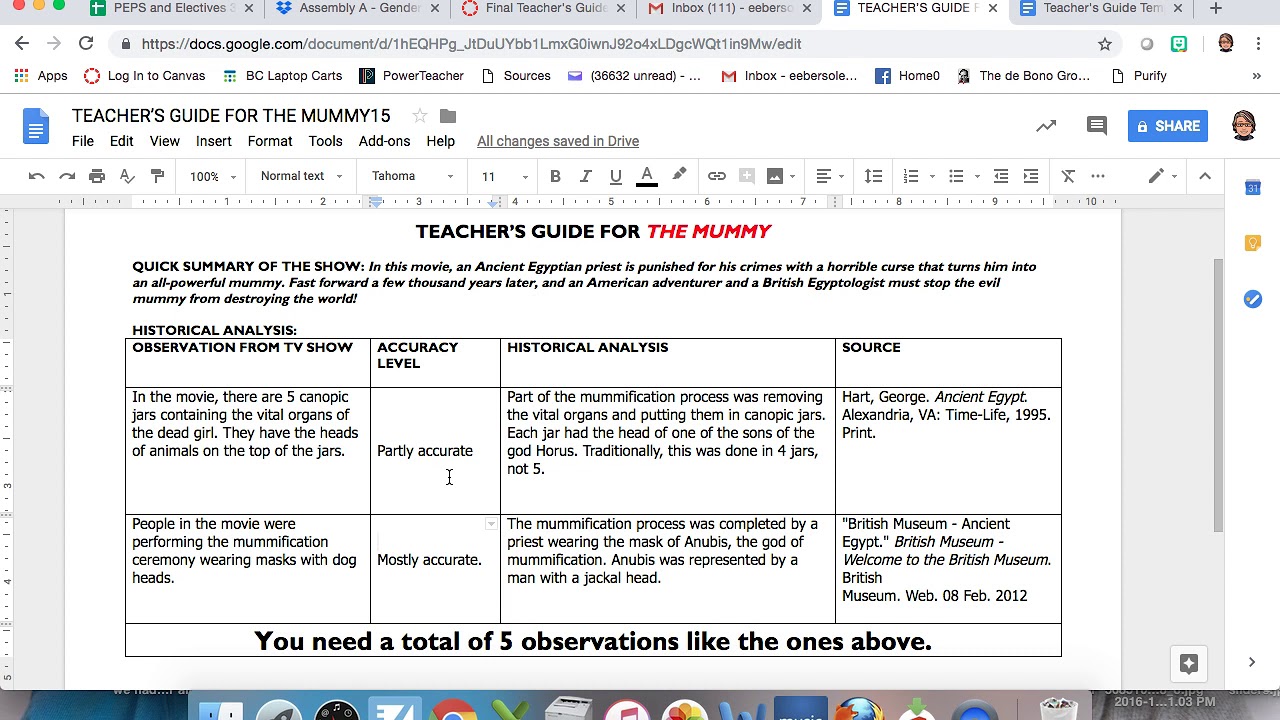Toggle Italic formatting
The width and height of the screenshot is (1280, 720).
(x=586, y=176)
